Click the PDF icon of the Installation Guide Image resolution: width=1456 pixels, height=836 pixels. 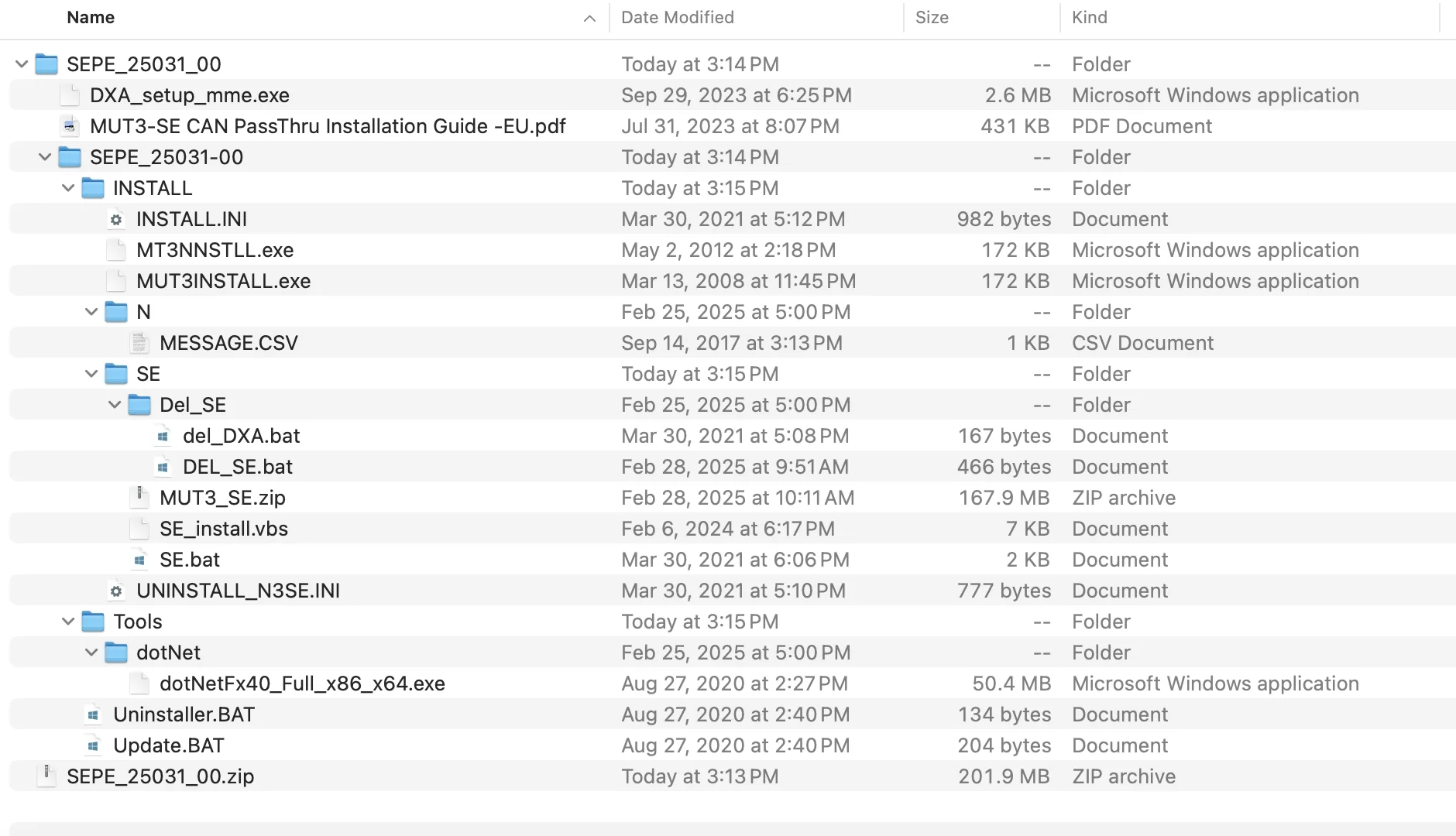click(69, 126)
